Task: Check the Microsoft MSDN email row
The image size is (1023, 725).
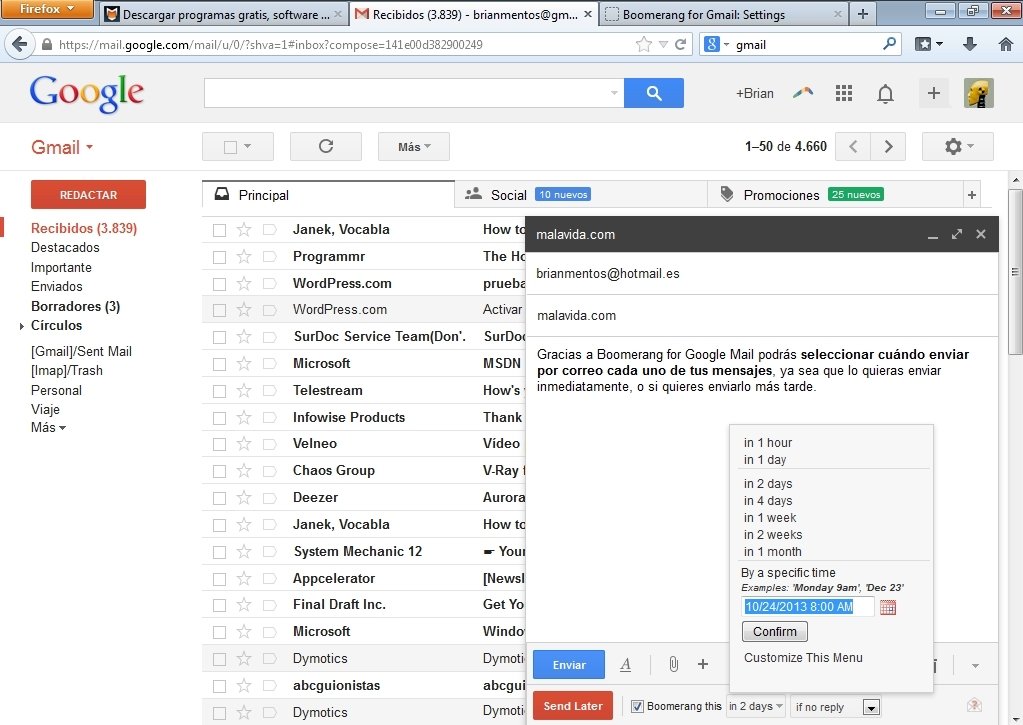Action: click(219, 364)
